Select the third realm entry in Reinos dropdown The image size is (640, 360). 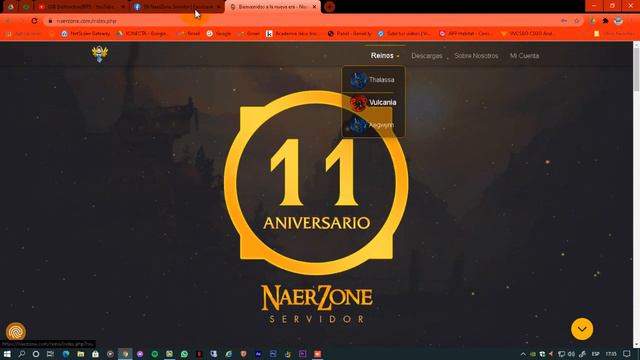coord(373,125)
